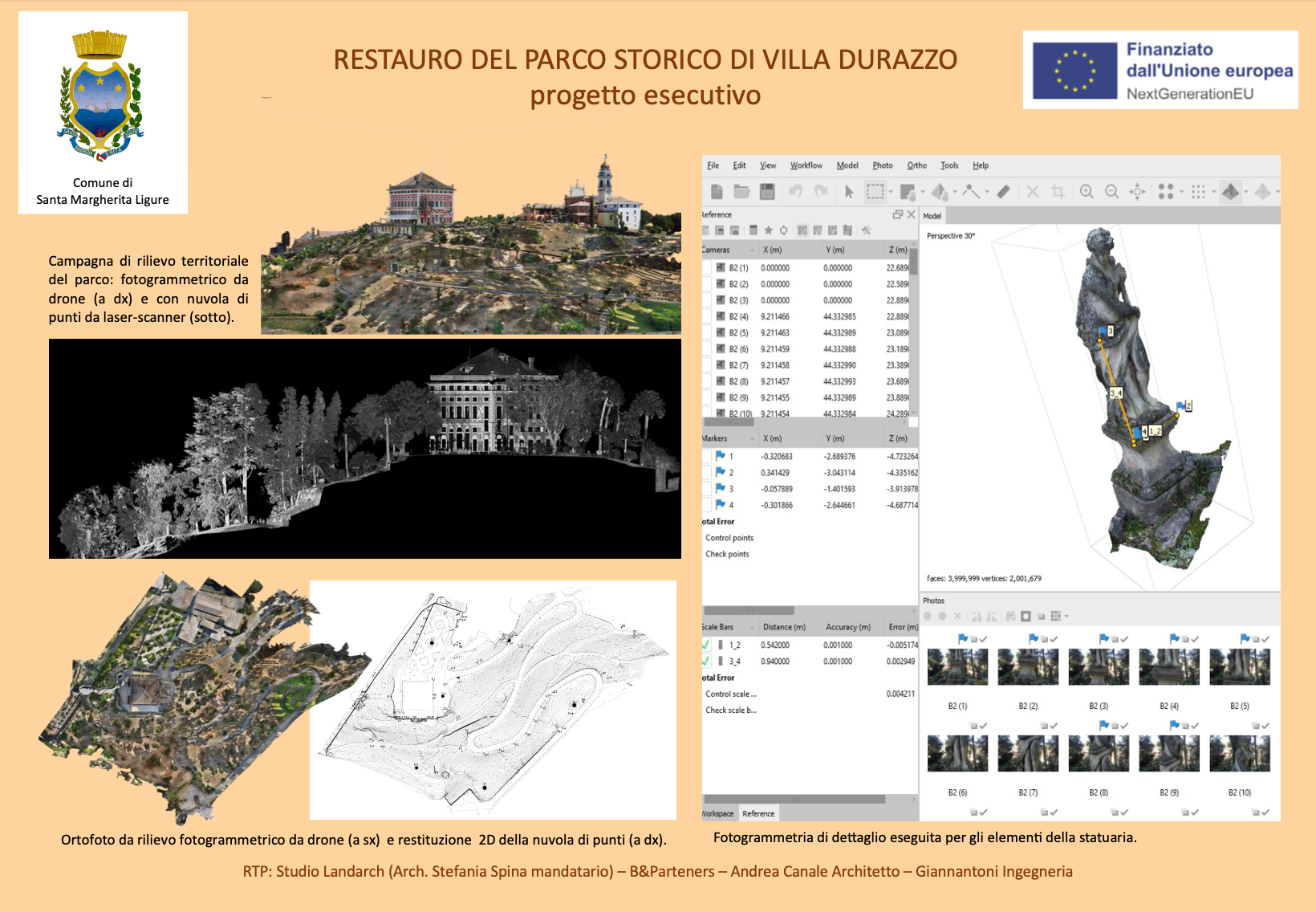Open Photos pane thumbnail size dropdown
The image size is (1316, 912).
pos(1066,617)
